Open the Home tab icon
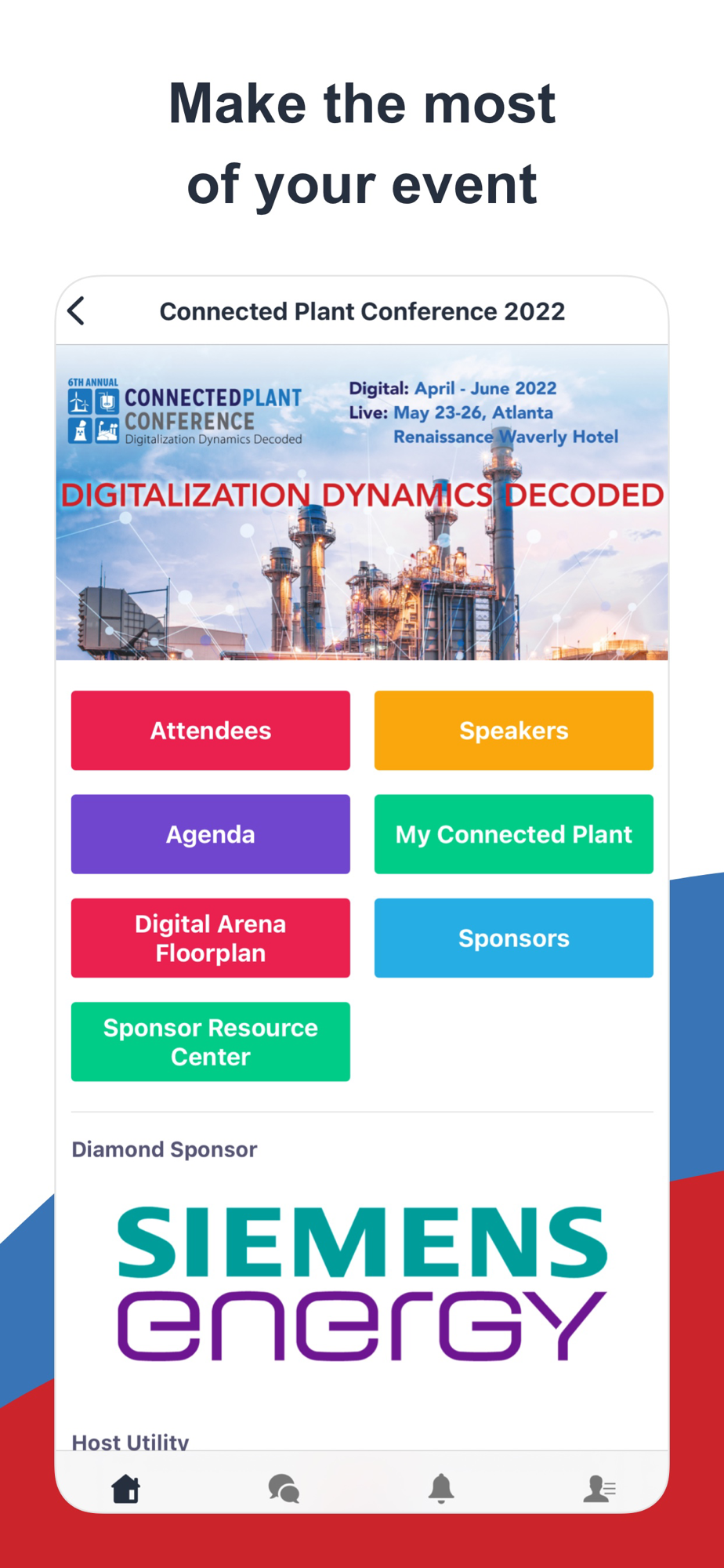 tap(125, 1487)
